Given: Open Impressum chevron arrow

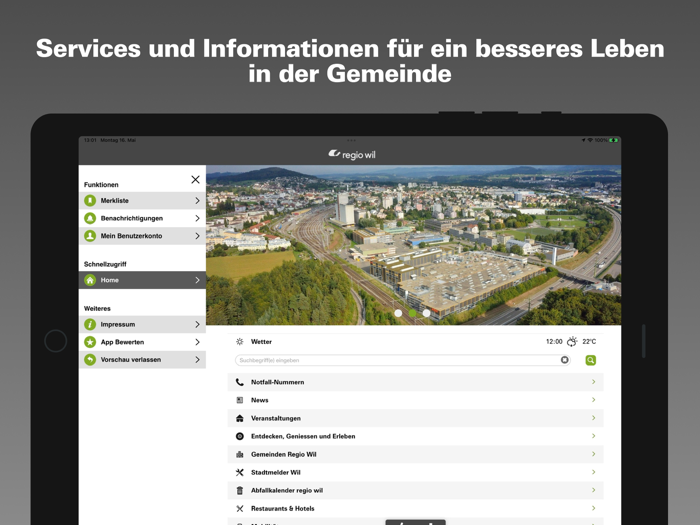Looking at the screenshot, I should 197,324.
